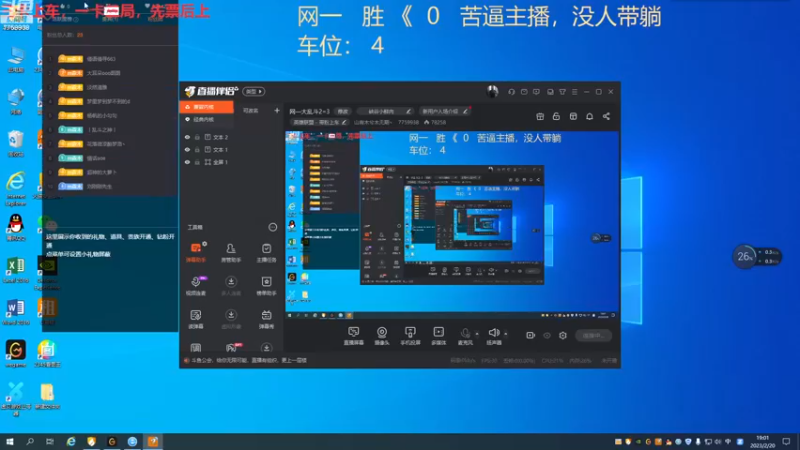The width and height of the screenshot is (800, 450).
Task: Click the share icon above the preview
Action: click(x=606, y=116)
